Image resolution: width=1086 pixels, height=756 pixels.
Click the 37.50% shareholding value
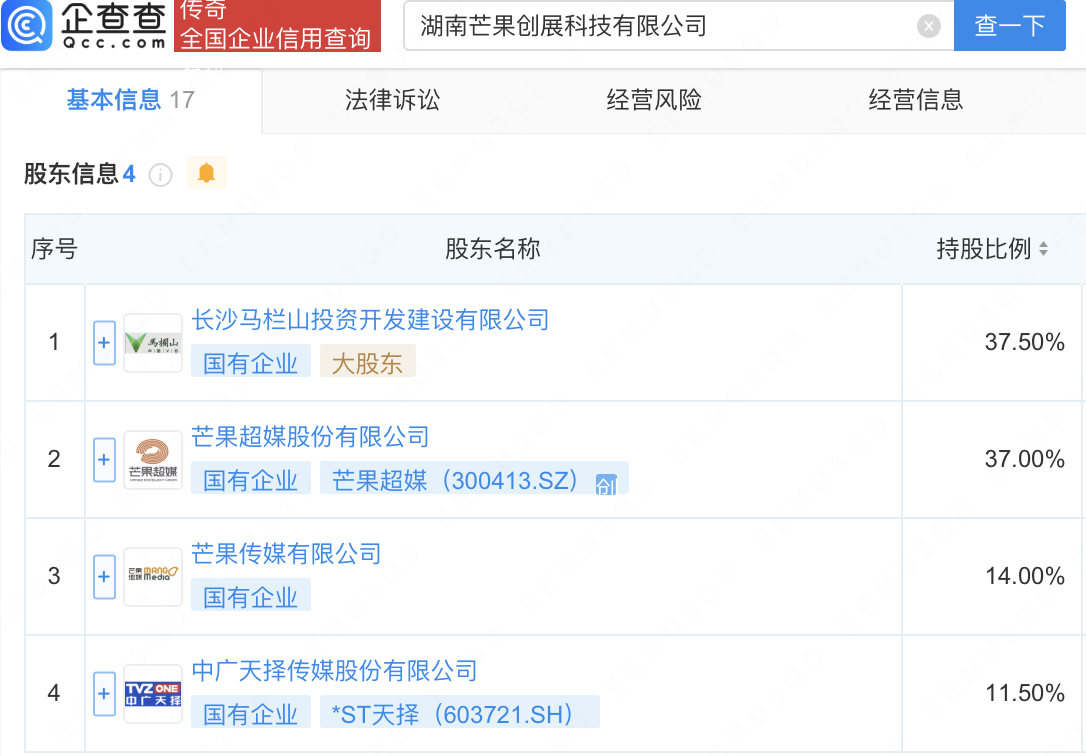1024,342
